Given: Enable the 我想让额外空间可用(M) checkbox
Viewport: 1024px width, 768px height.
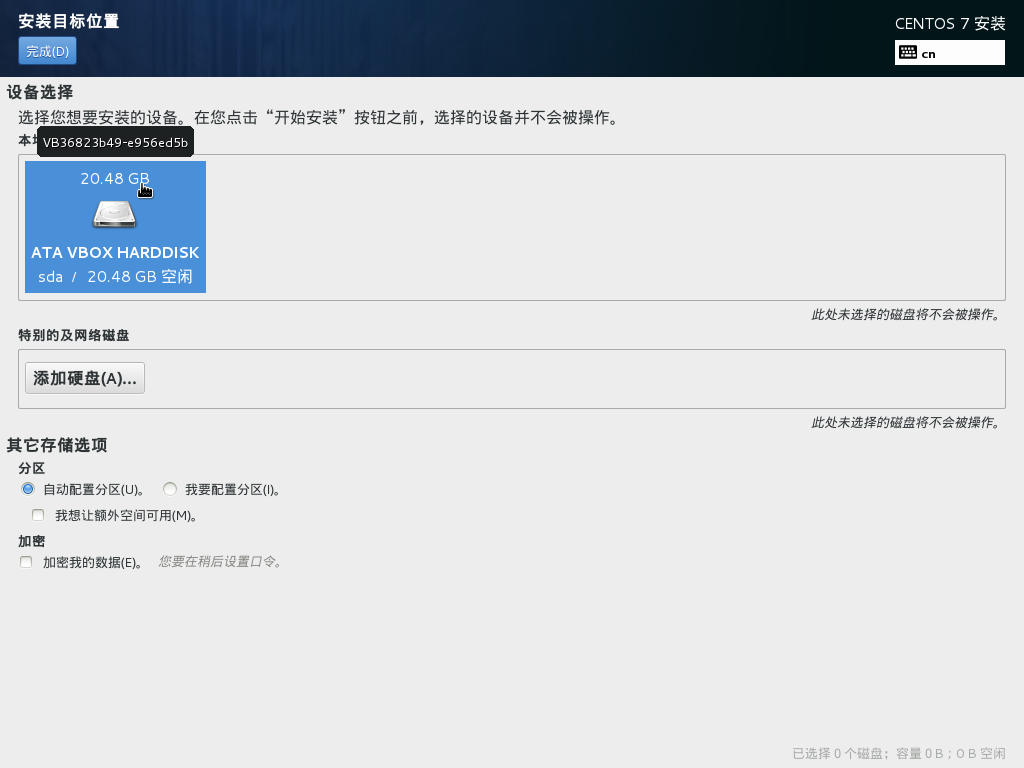Looking at the screenshot, I should [x=38, y=514].
